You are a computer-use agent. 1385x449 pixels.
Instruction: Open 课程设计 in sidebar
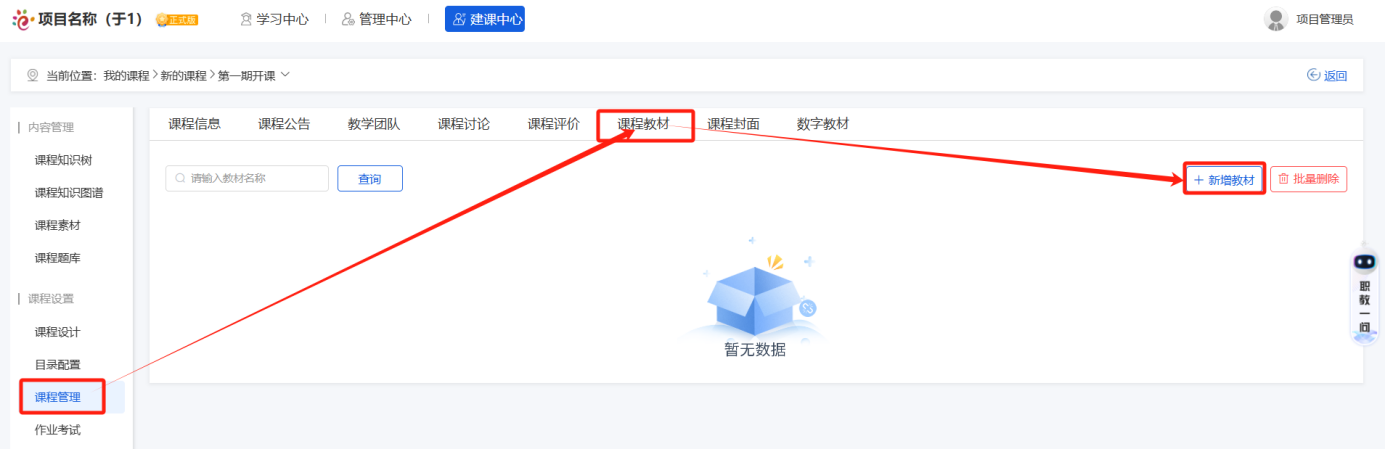[x=57, y=332]
